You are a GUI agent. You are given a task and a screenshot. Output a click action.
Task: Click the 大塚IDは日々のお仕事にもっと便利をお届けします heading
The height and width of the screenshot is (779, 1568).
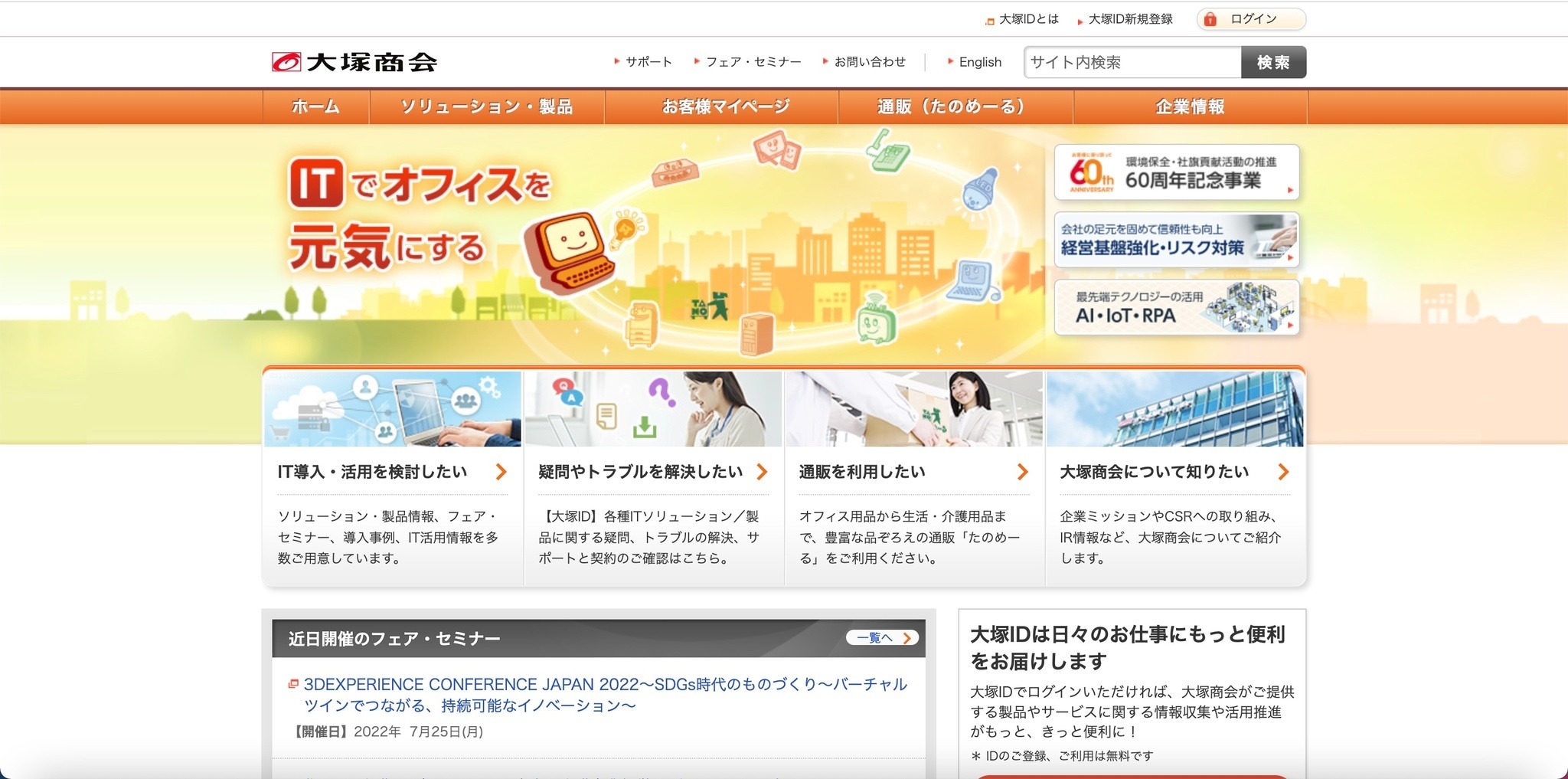[x=1128, y=647]
